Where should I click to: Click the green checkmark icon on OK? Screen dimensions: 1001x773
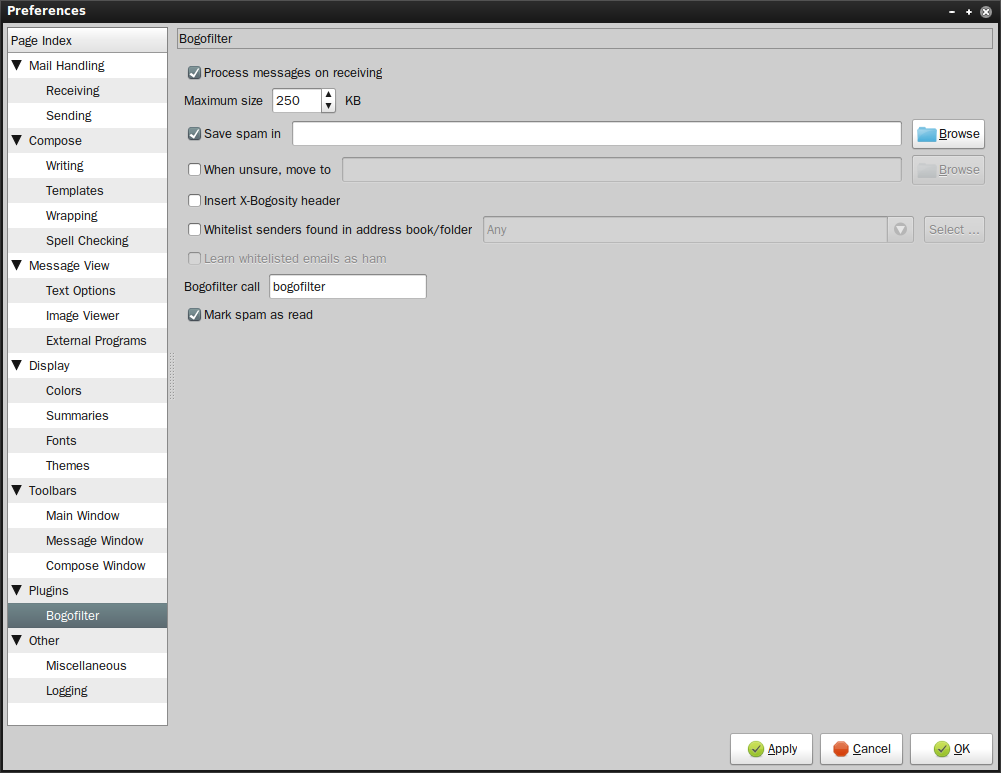[942, 749]
